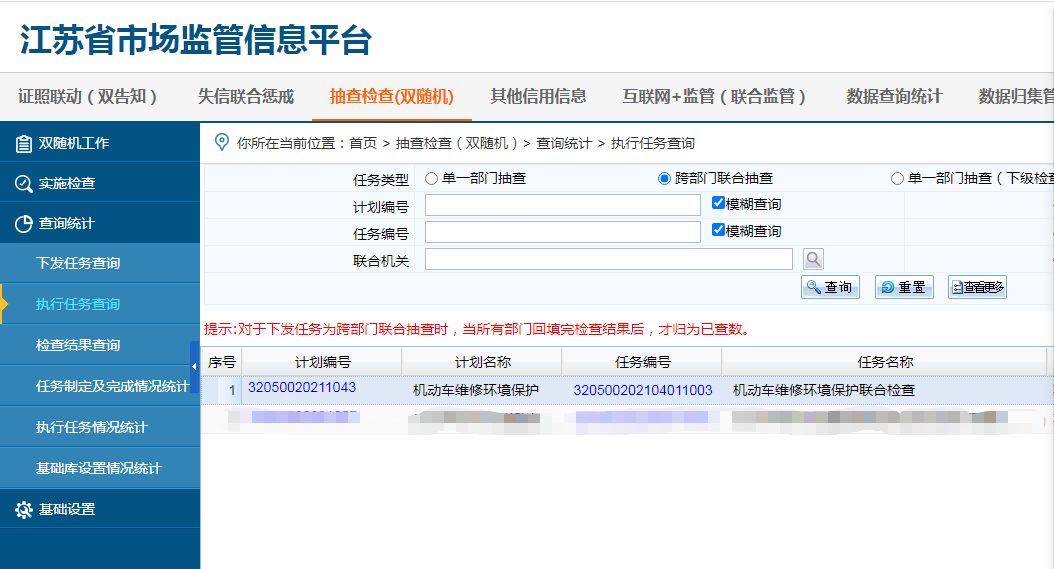Open the 失信联合惩戒 tab
Screen dimensions: 1054x569
point(245,97)
